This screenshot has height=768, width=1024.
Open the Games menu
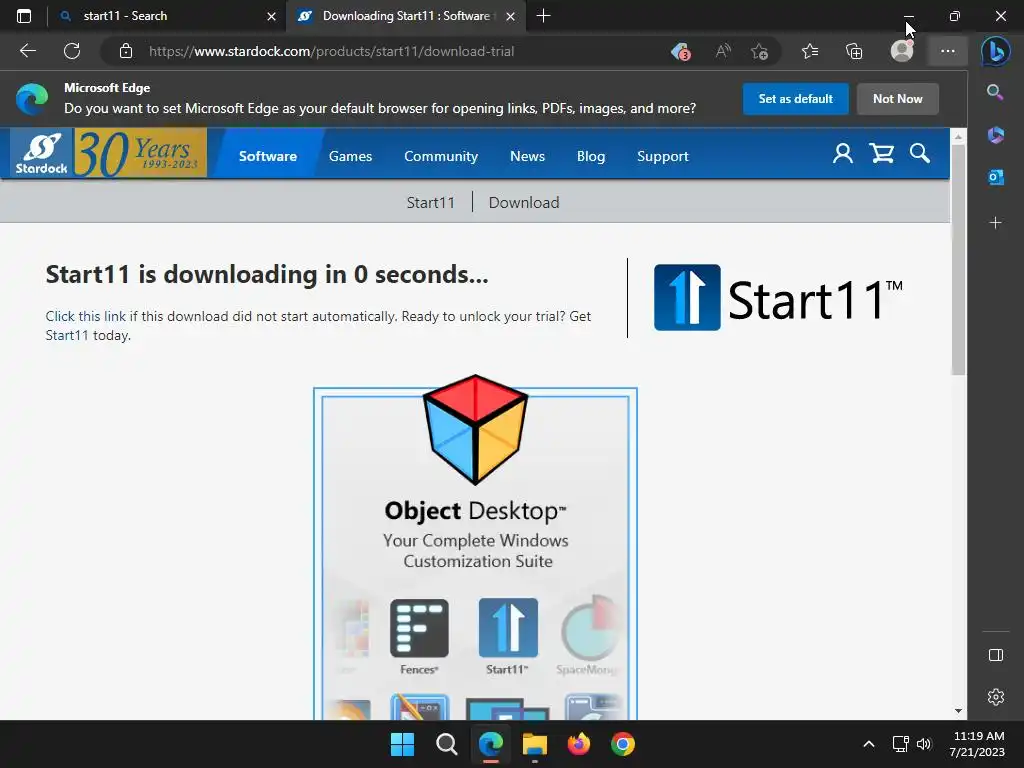(x=350, y=156)
